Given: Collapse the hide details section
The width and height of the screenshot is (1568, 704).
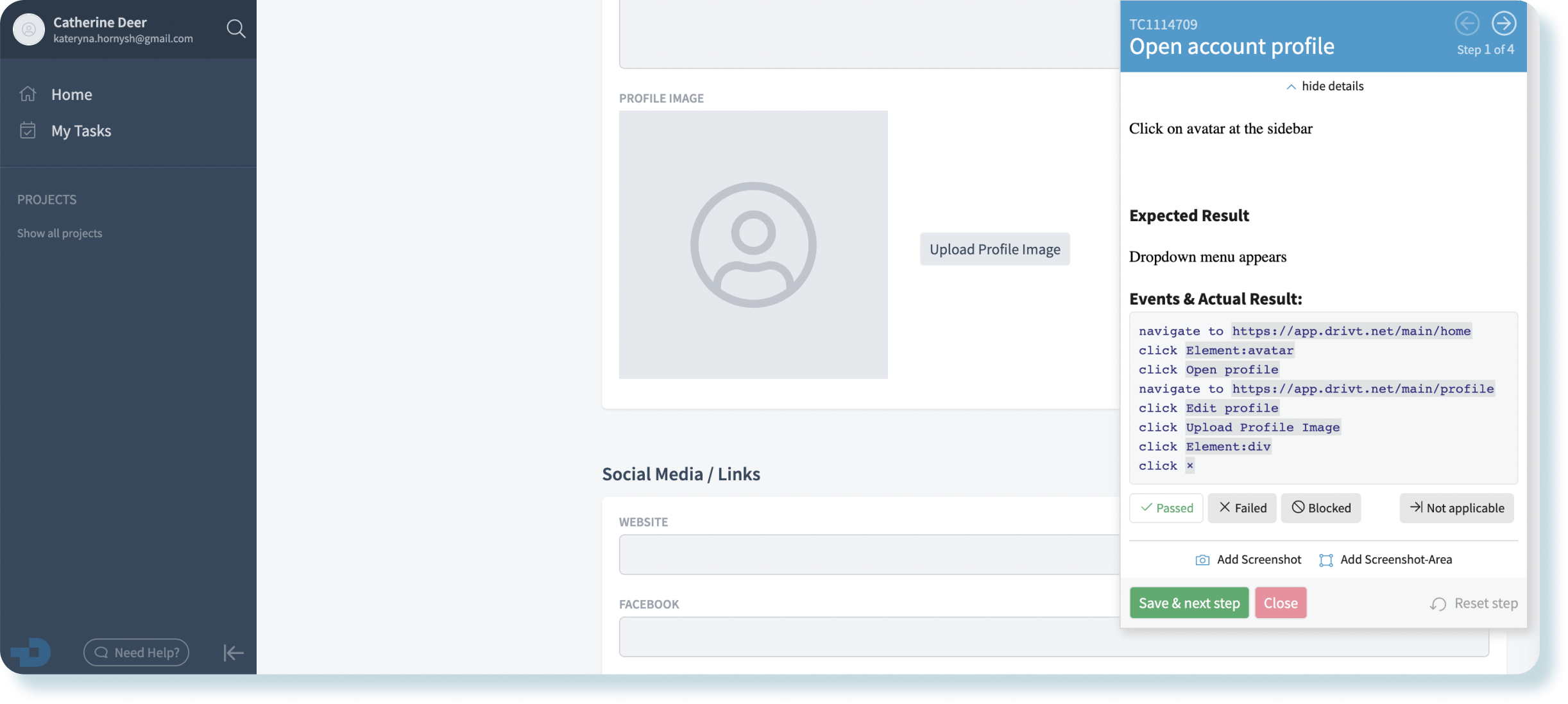Looking at the screenshot, I should click(x=1324, y=85).
